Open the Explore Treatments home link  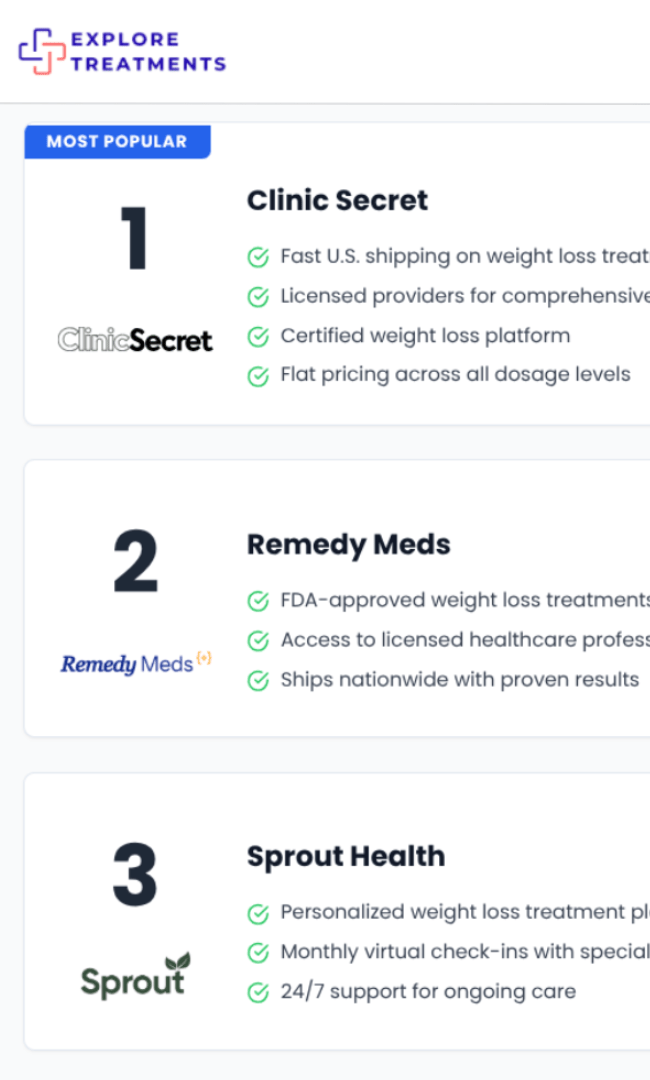tap(148, 52)
